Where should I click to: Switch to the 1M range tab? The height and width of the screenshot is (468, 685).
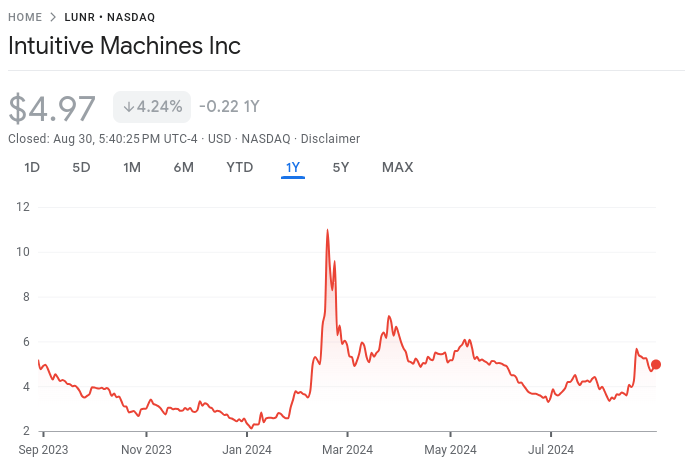(132, 167)
